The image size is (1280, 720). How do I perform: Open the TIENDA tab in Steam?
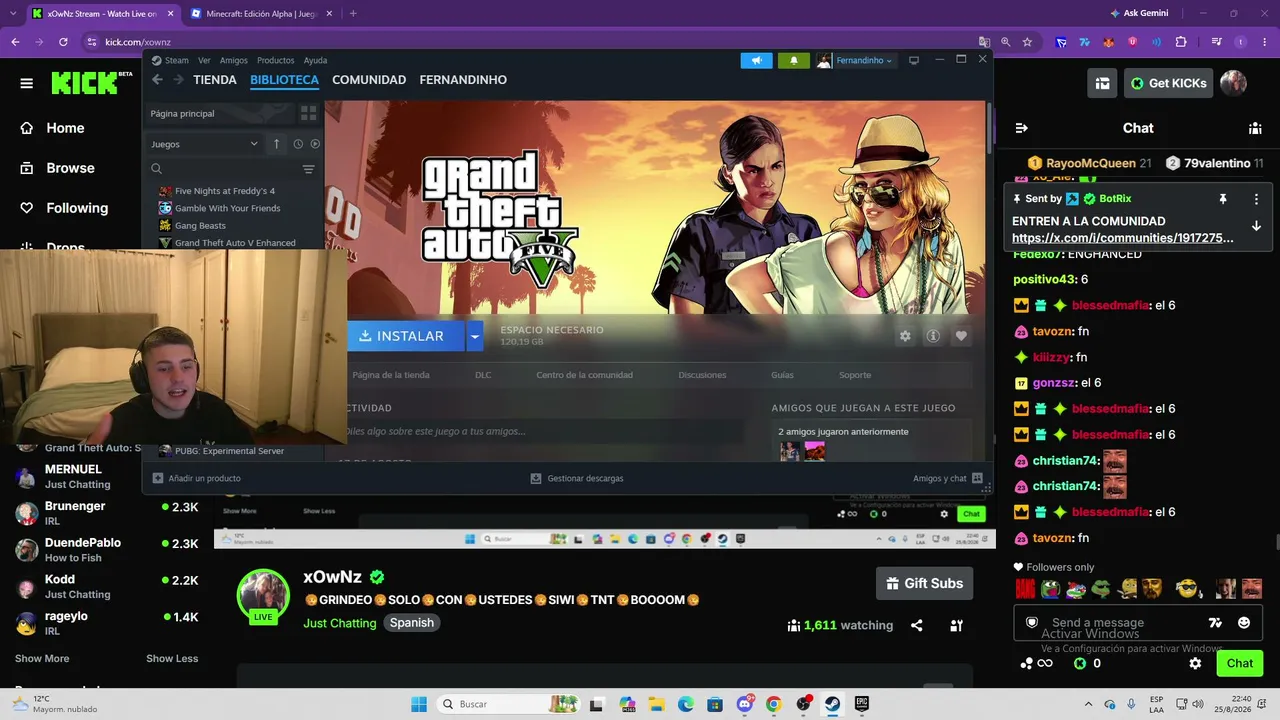(215, 80)
